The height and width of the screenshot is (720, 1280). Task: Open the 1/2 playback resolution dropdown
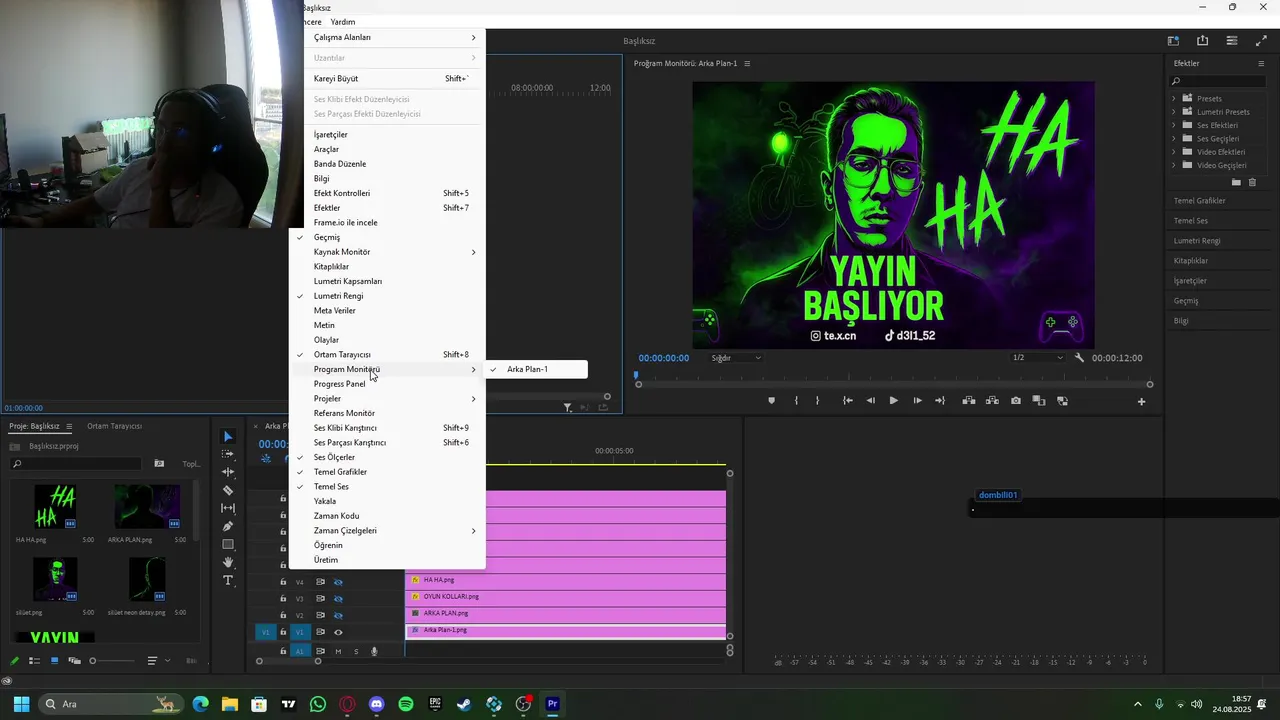[1038, 358]
